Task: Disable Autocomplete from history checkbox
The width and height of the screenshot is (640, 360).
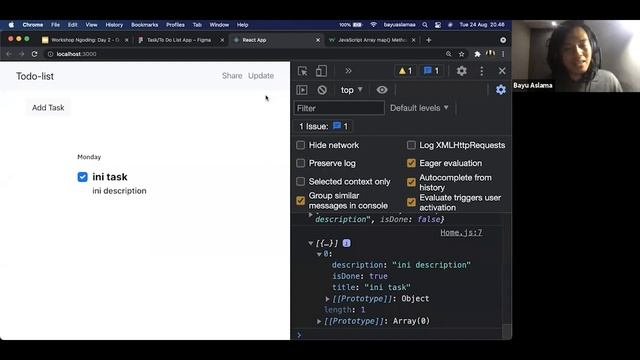Action: [x=411, y=182]
